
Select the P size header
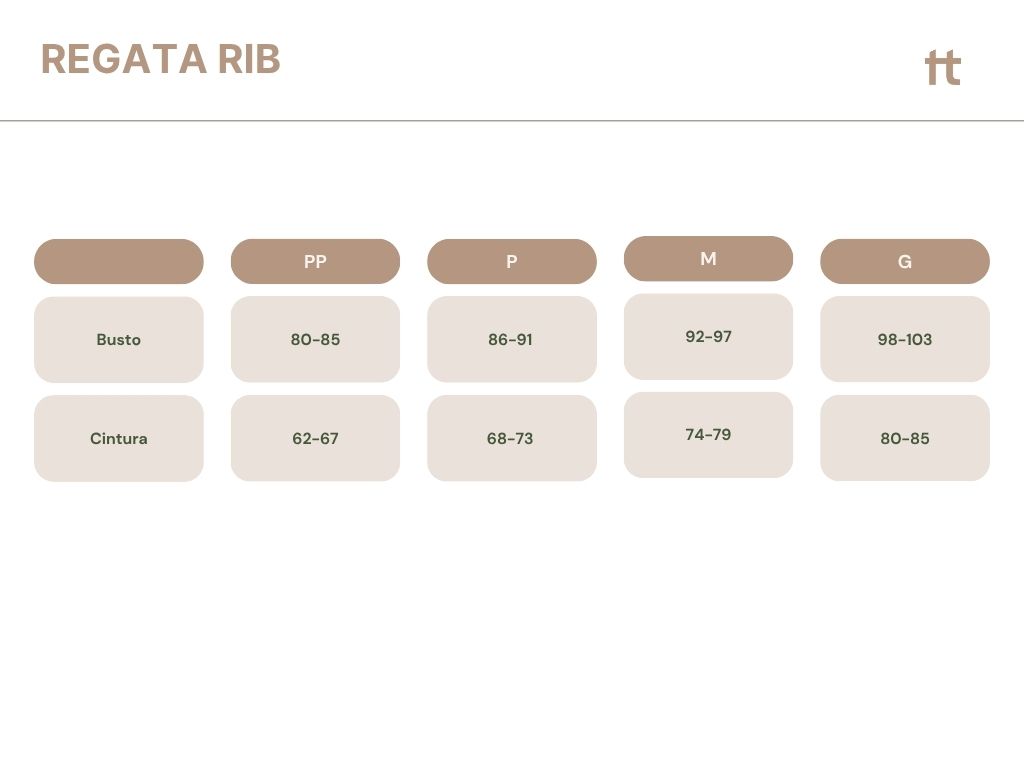click(x=512, y=261)
